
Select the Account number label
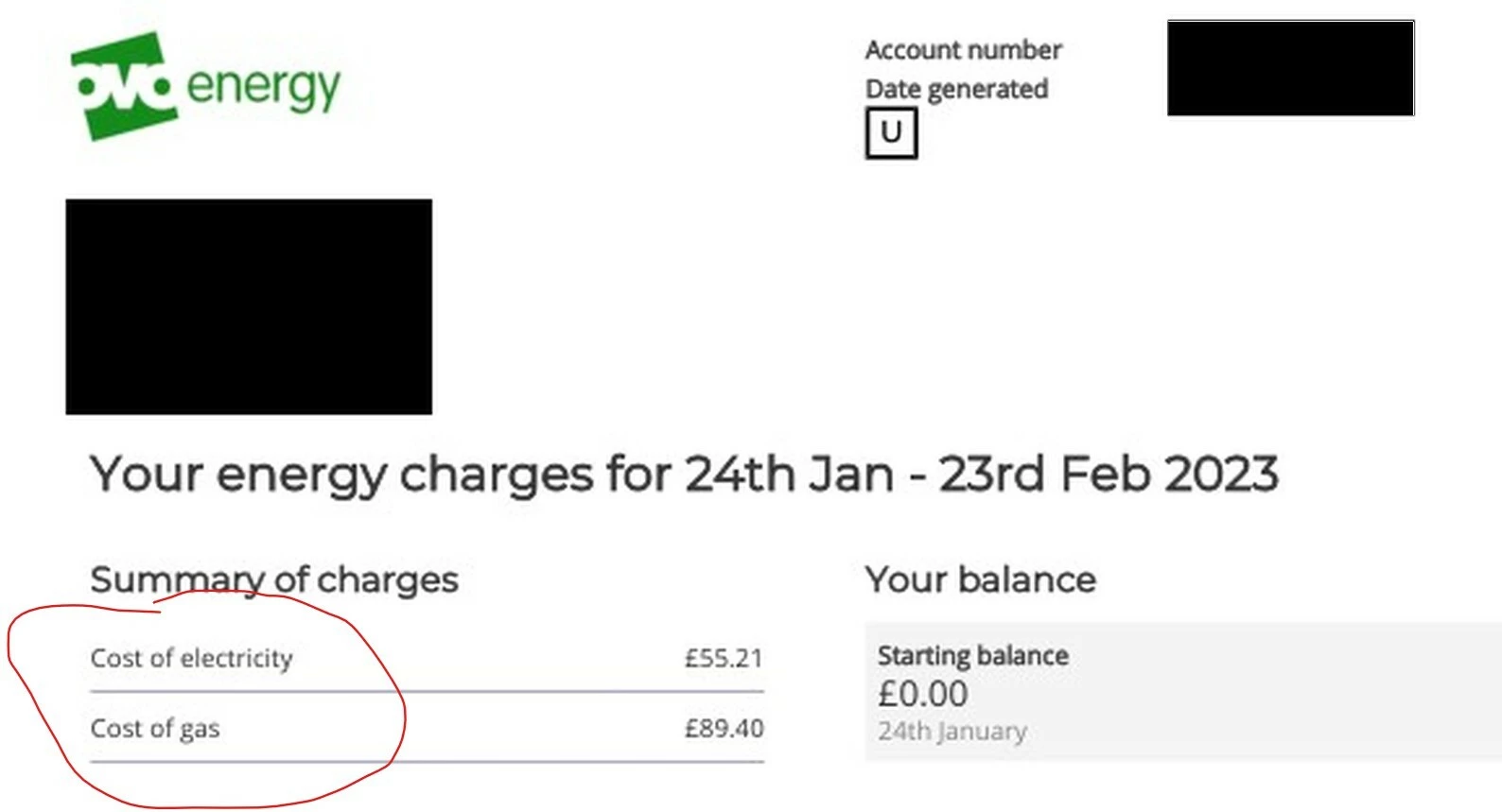coord(963,50)
